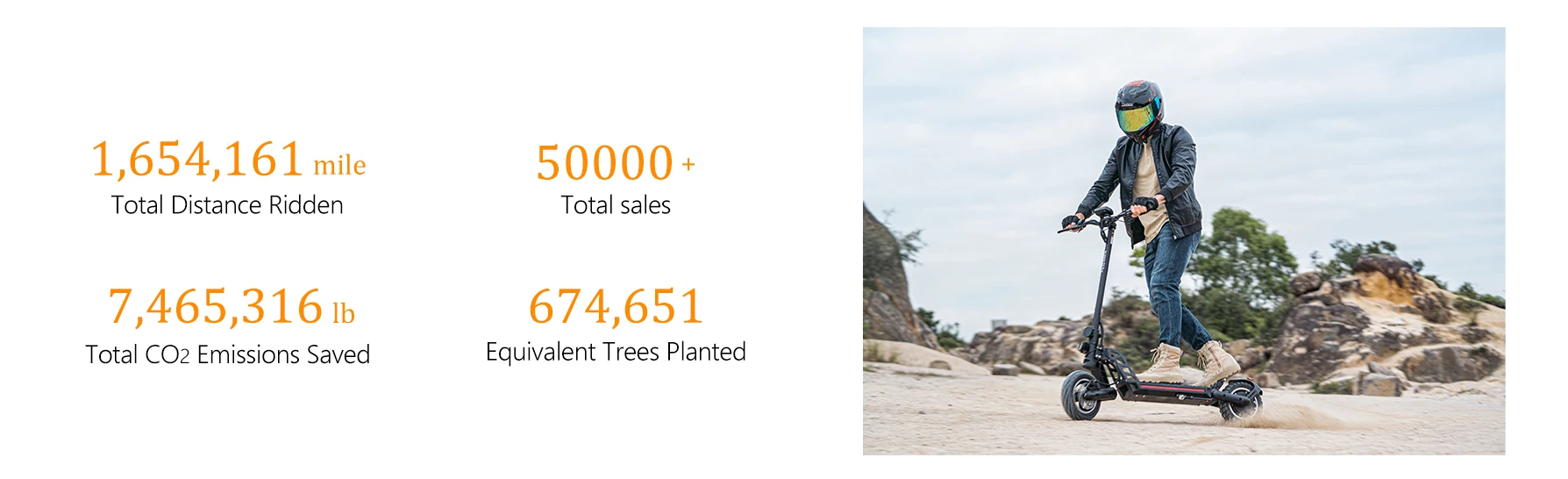
Task: Click the rider's beige boots
Action: [x=1192, y=362]
